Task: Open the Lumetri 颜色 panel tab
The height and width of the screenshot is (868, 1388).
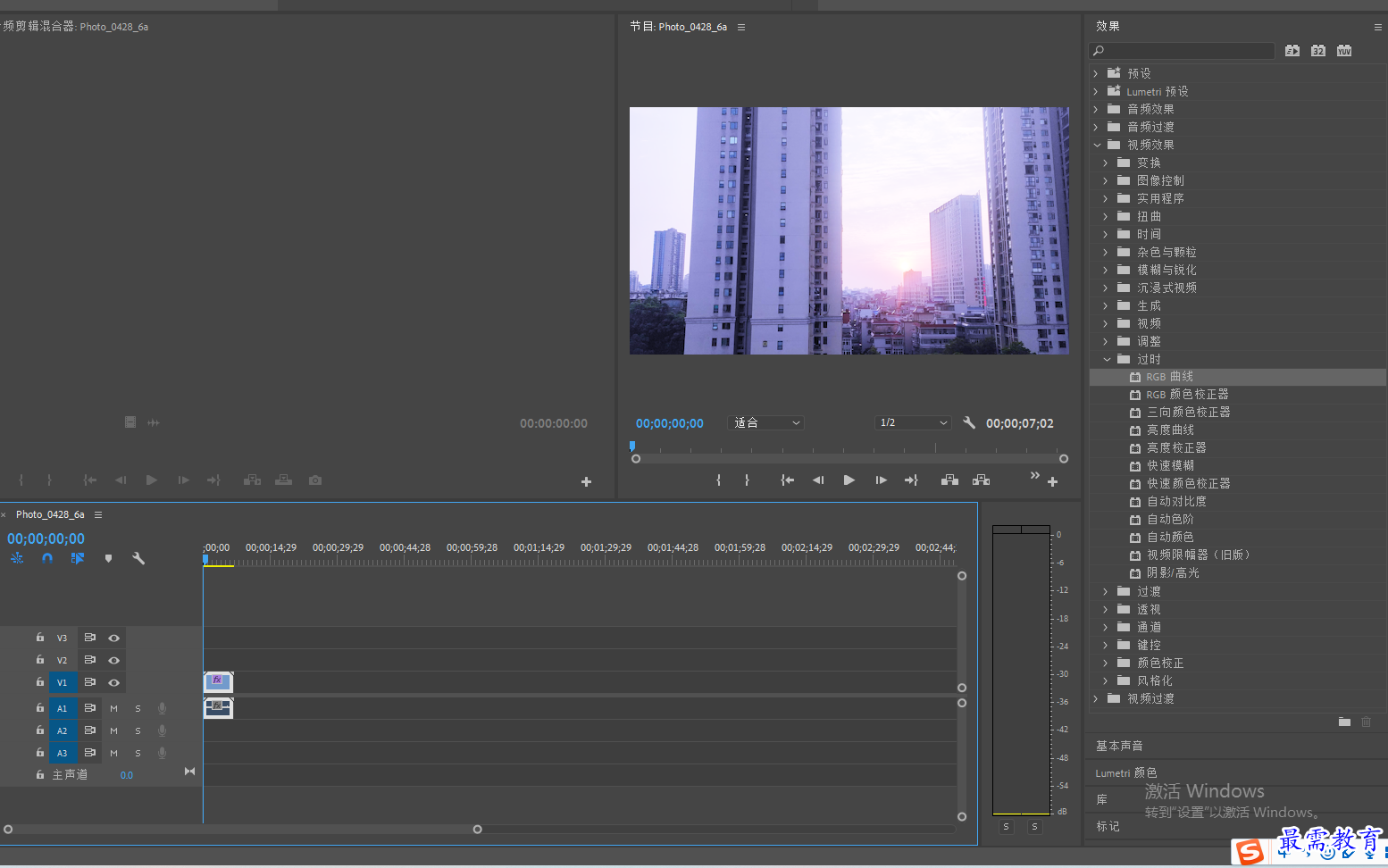Action: tap(1125, 772)
